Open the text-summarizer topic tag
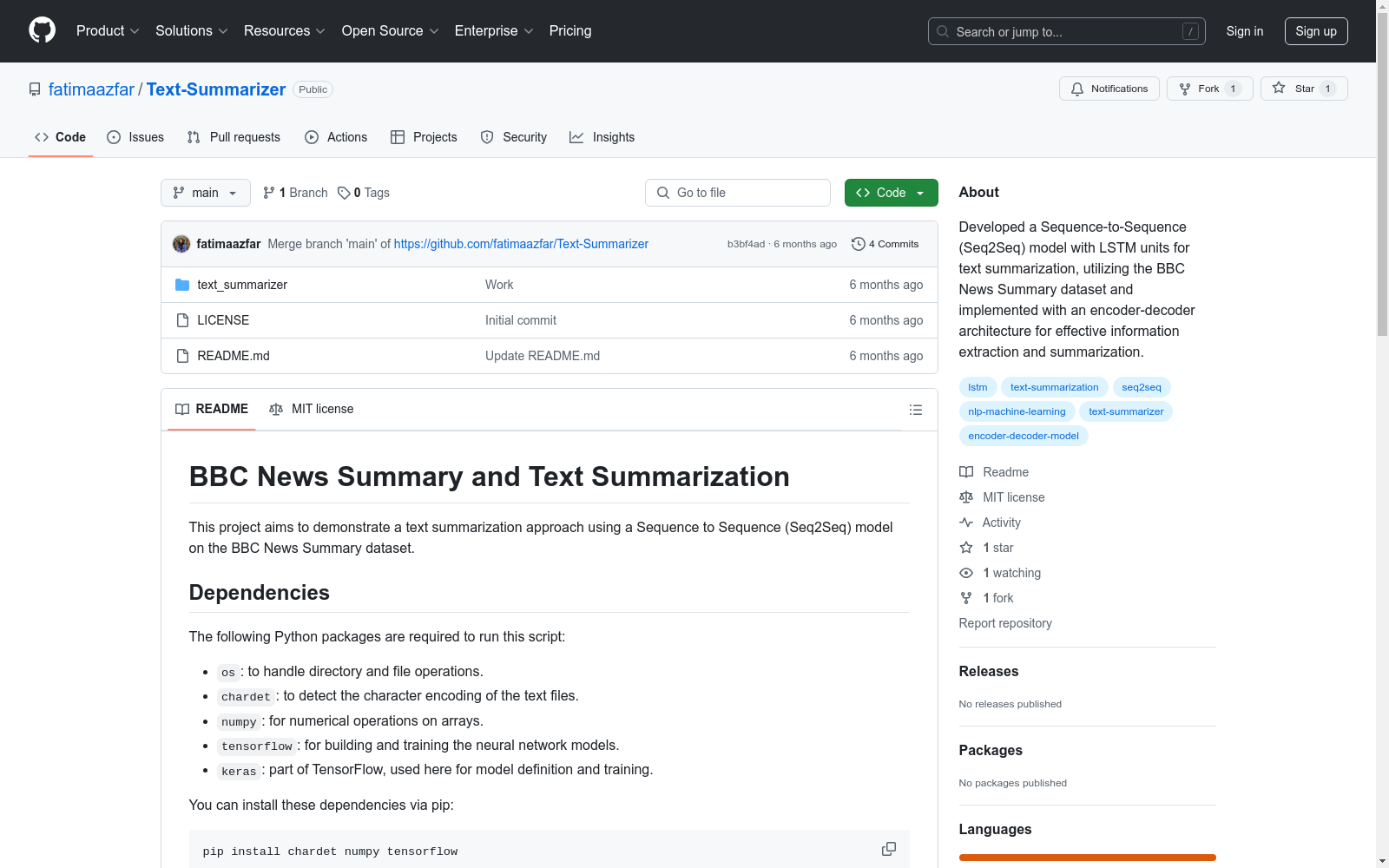1389x868 pixels. [x=1126, y=411]
